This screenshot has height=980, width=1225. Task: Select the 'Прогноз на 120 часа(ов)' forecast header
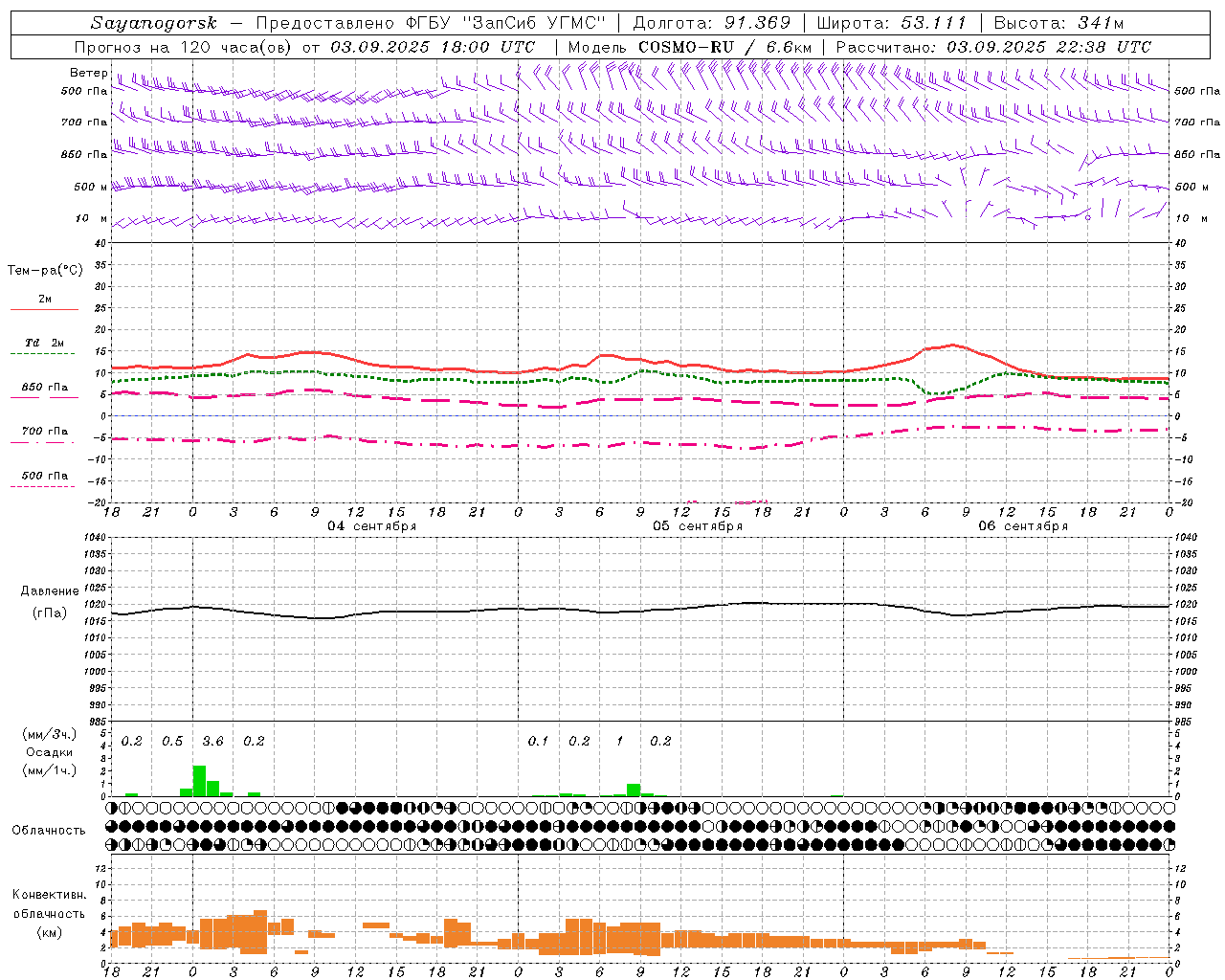point(185,47)
